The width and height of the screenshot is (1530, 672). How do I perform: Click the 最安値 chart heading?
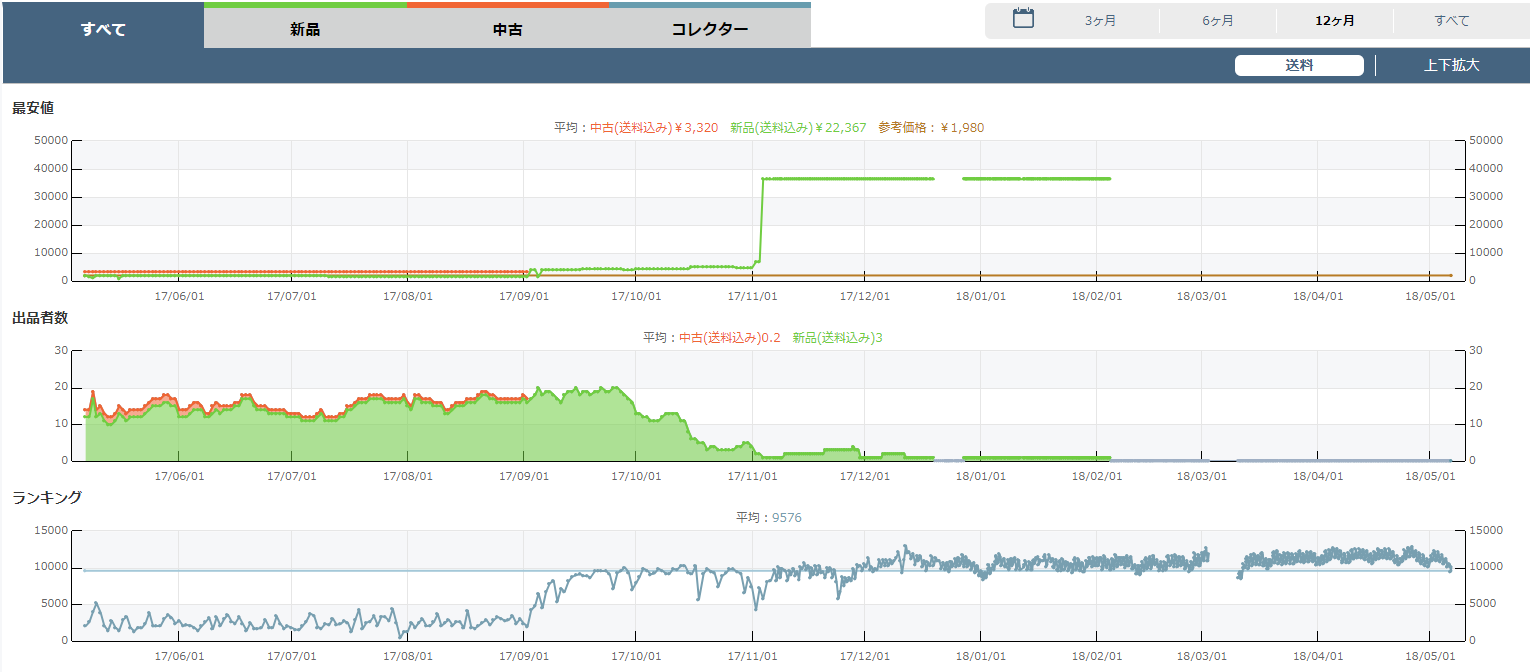(33, 108)
